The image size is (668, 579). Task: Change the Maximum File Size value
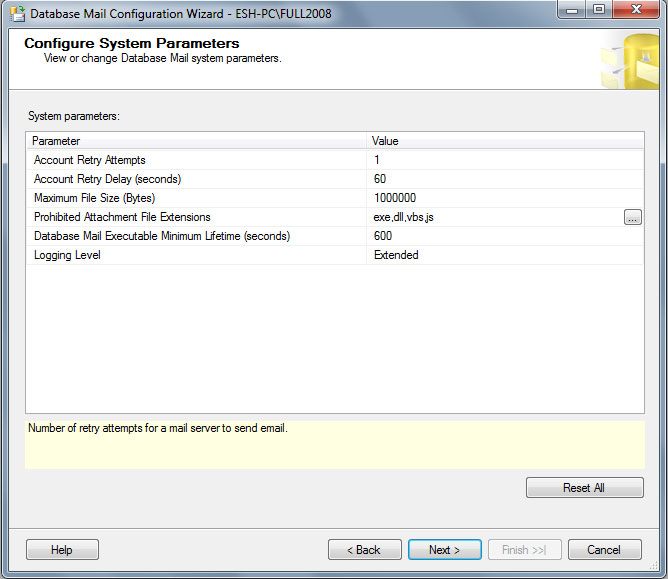click(x=500, y=198)
